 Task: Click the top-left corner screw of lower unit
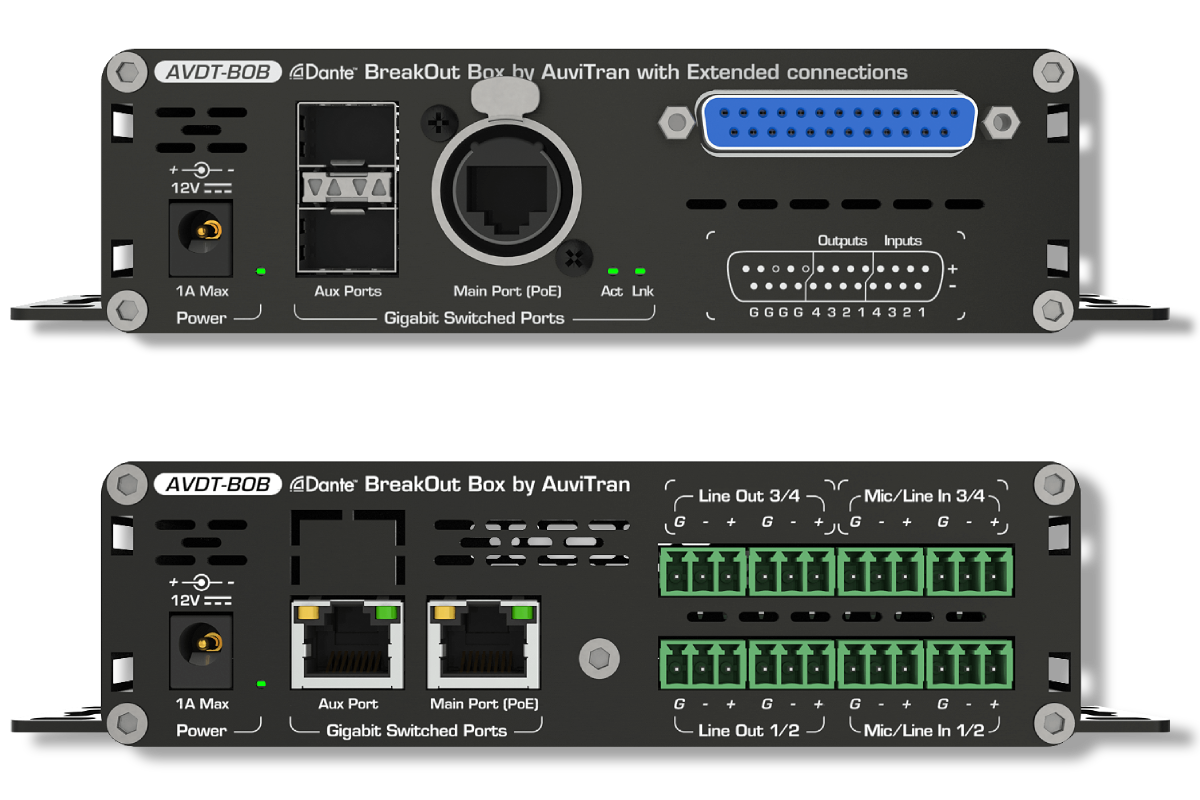127,484
